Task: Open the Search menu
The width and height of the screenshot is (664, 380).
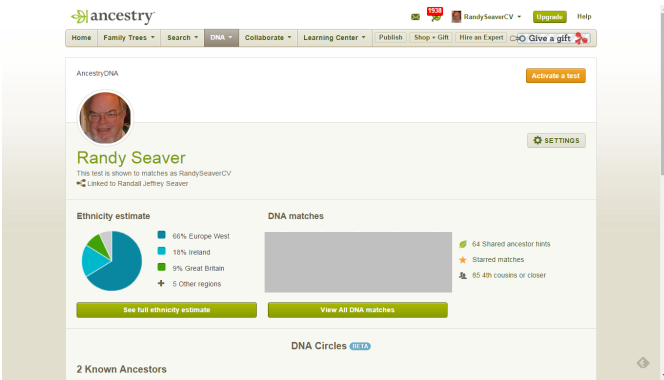Action: (x=183, y=38)
